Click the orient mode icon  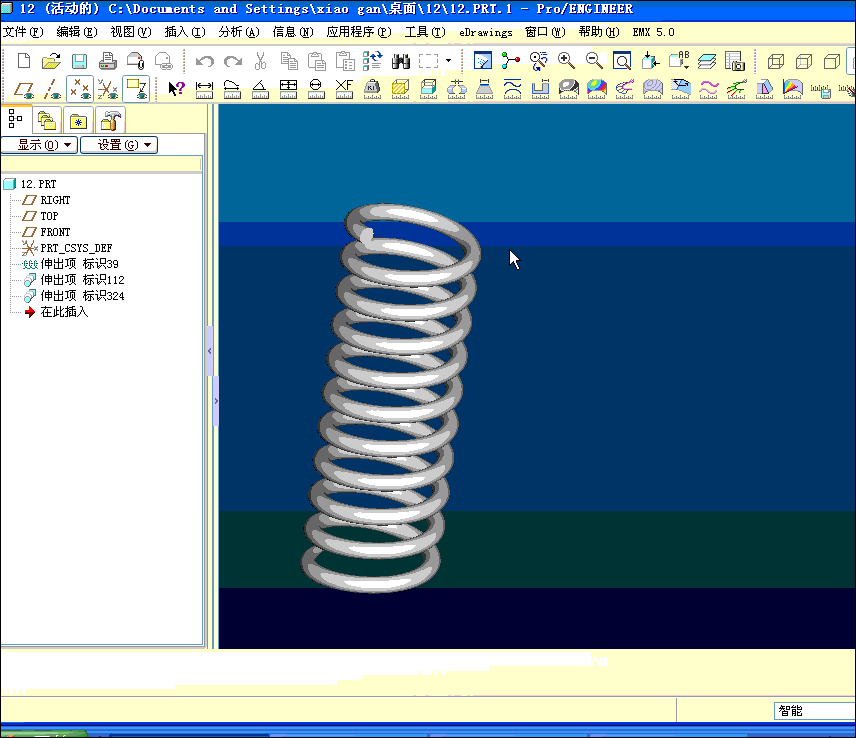[x=538, y=61]
